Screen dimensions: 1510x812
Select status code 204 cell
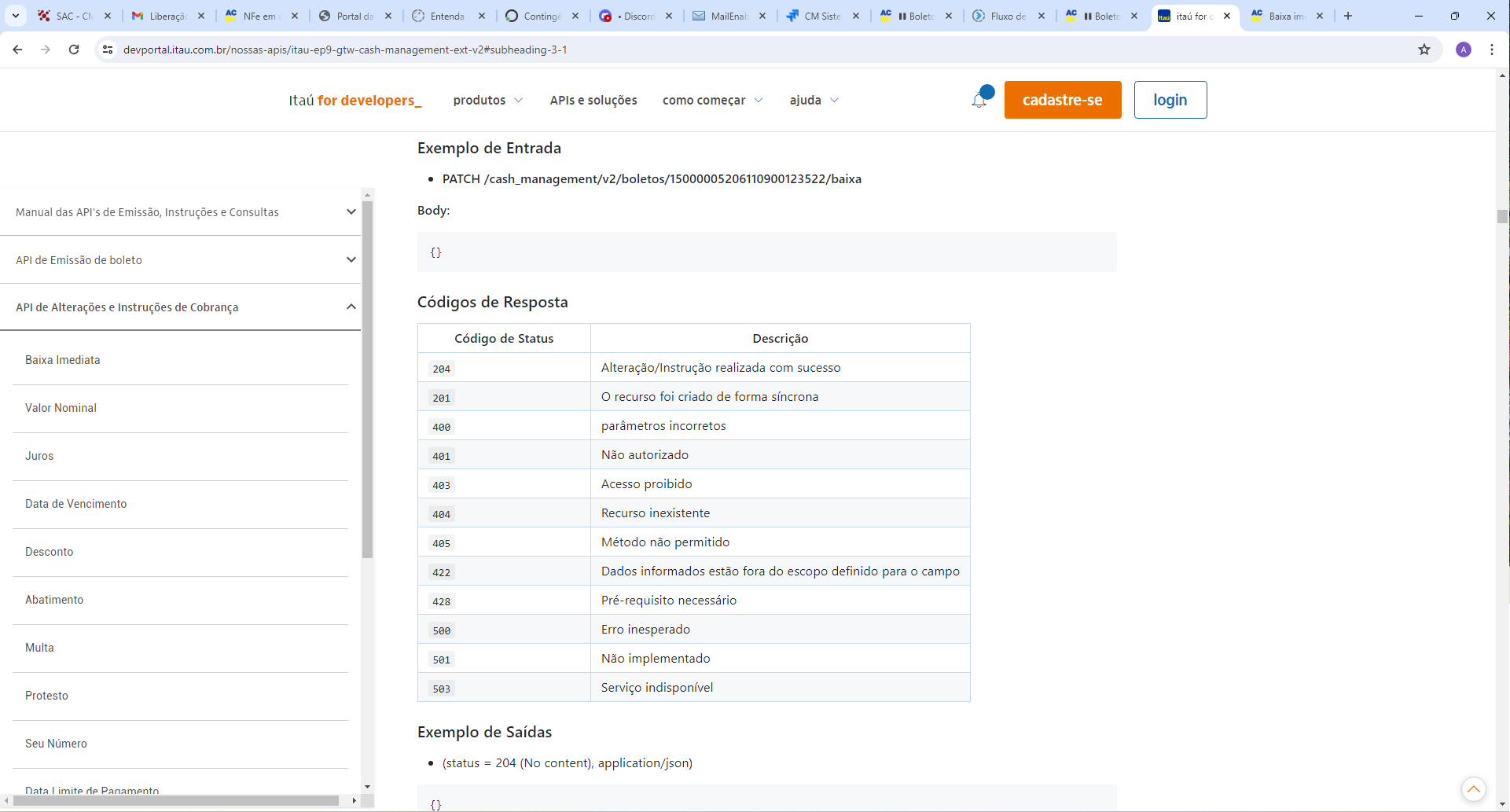504,368
